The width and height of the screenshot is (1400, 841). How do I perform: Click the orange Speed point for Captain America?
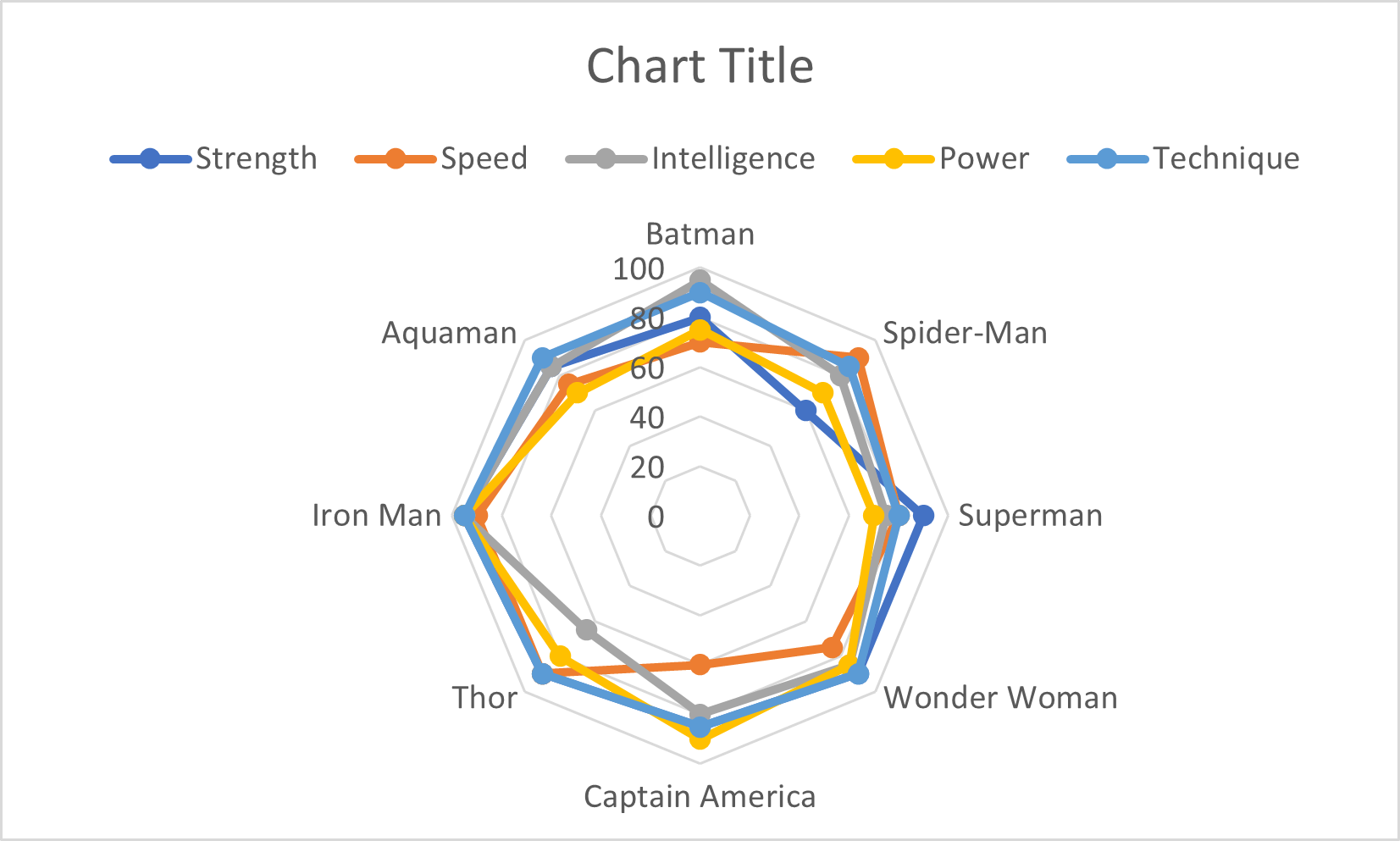[700, 664]
